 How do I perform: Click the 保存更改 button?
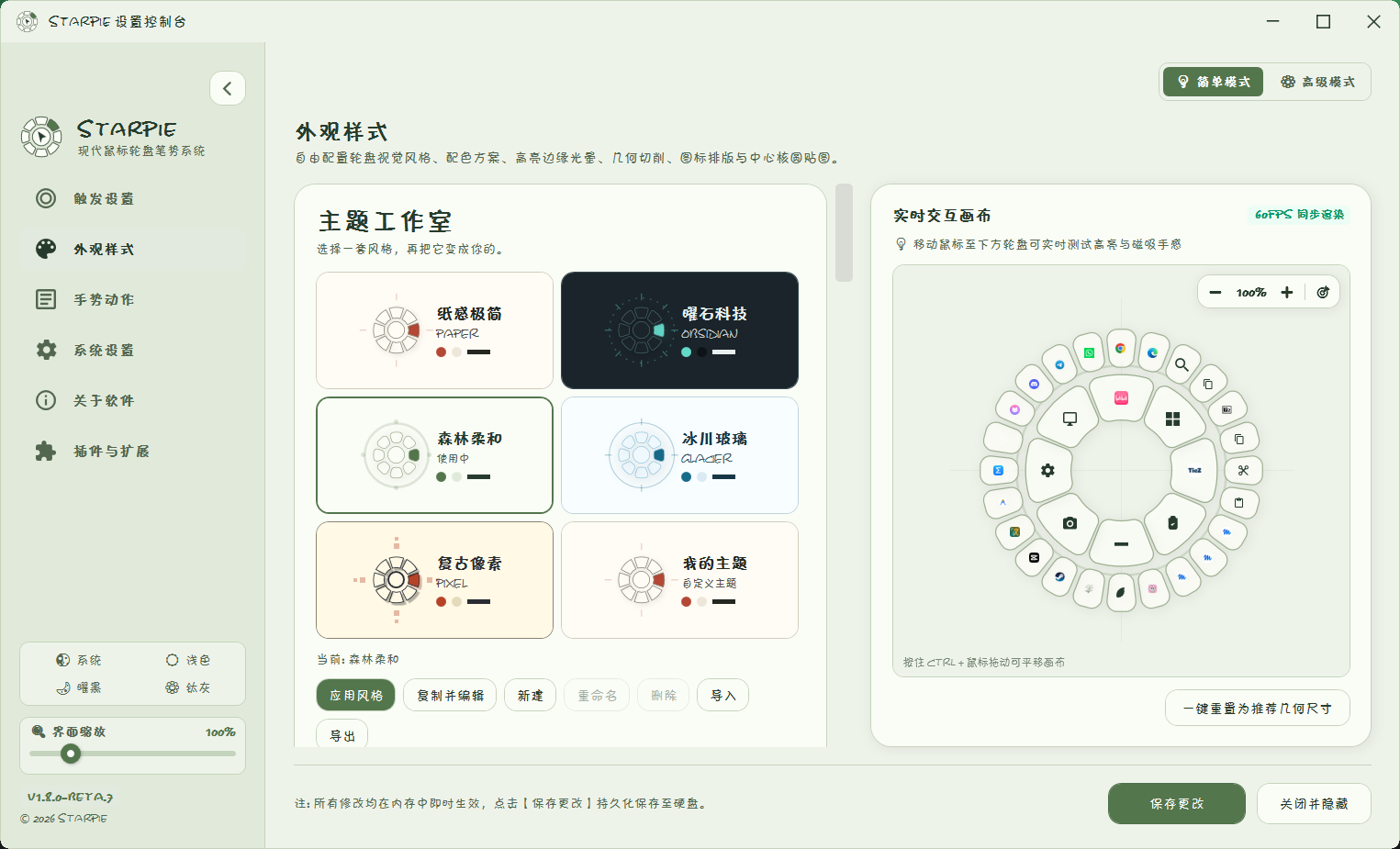[1176, 803]
